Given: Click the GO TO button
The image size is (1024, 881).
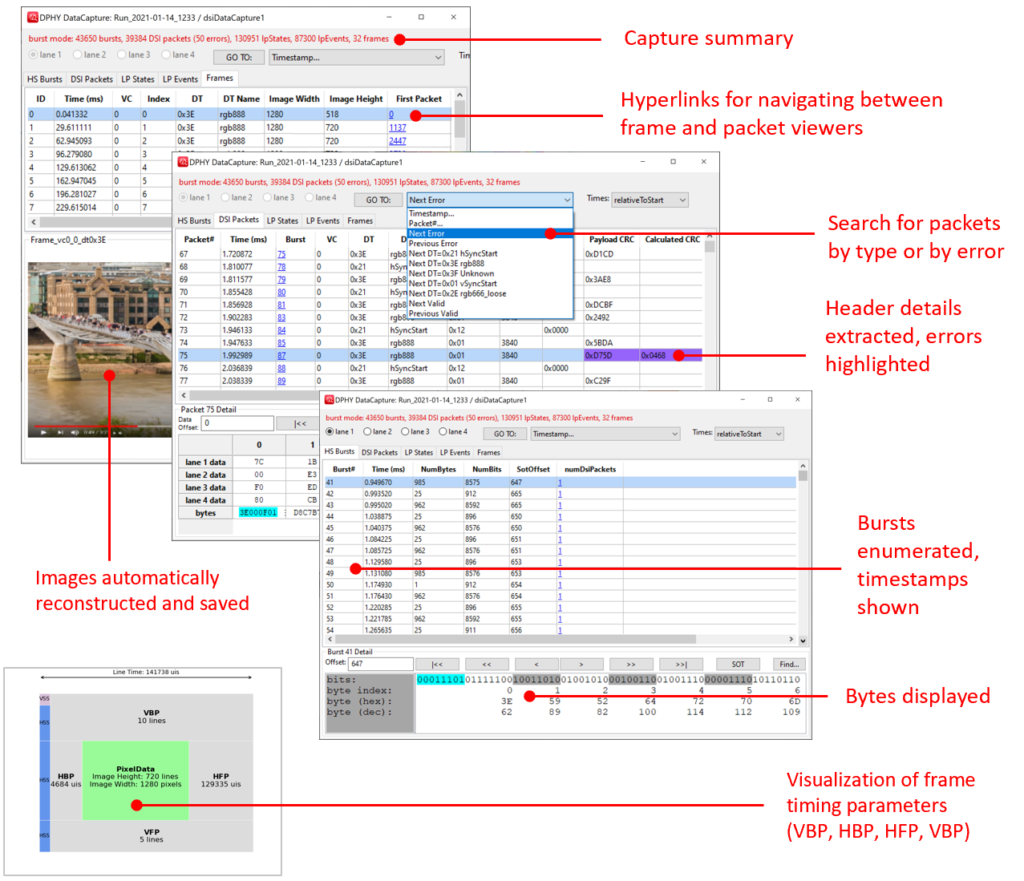Looking at the screenshot, I should click(x=238, y=57).
